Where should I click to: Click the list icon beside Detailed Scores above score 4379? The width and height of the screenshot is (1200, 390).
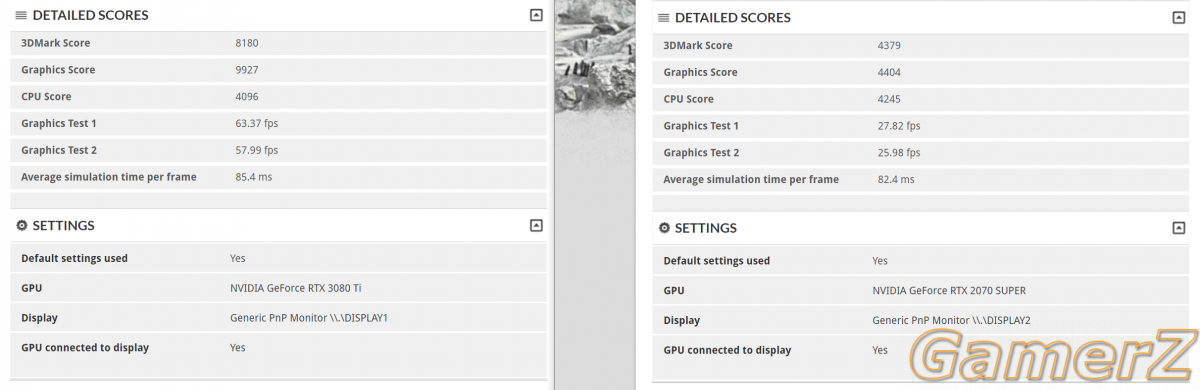pyautogui.click(x=664, y=18)
